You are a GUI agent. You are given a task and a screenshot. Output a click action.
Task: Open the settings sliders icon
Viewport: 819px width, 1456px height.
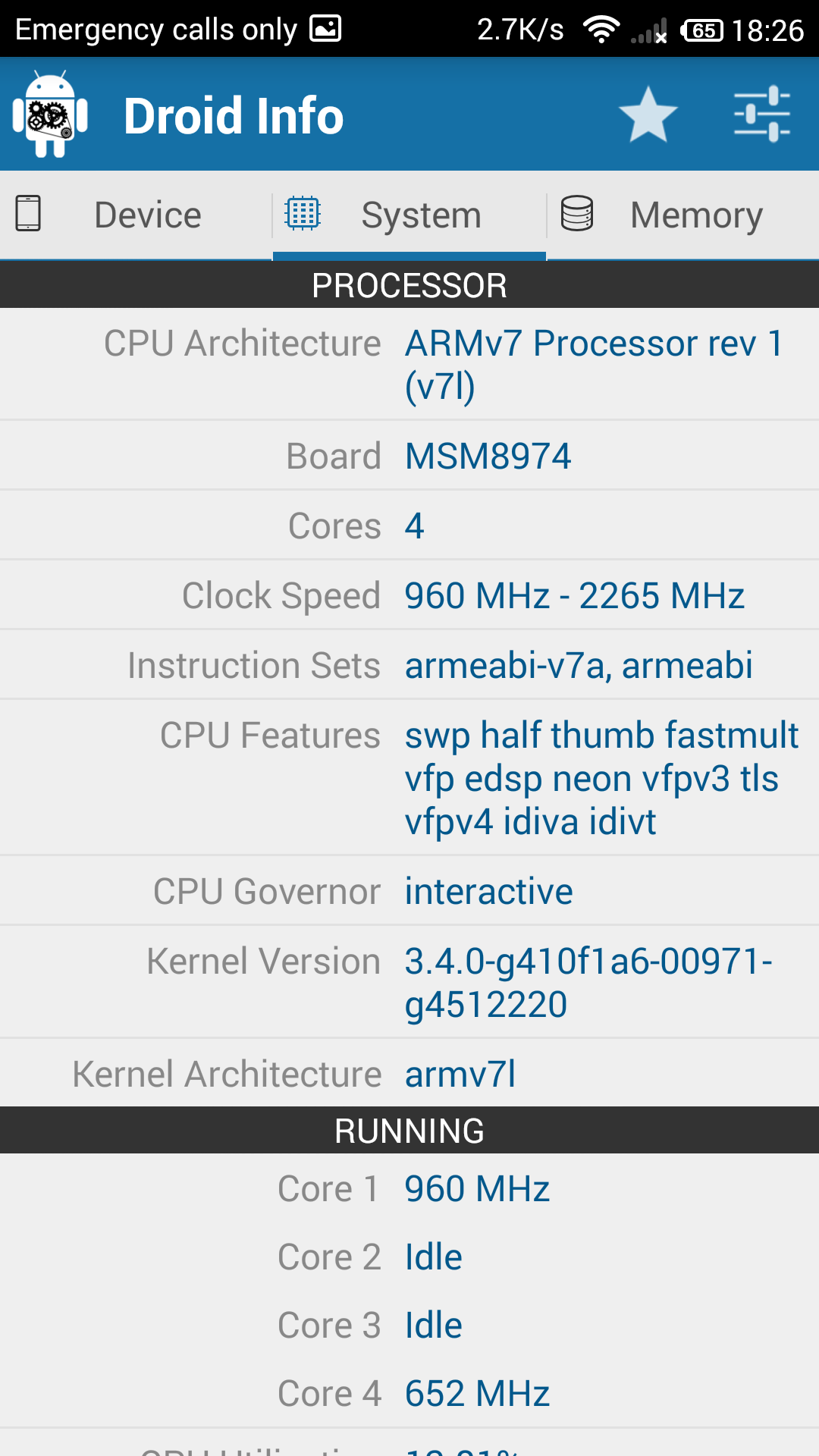(x=762, y=115)
